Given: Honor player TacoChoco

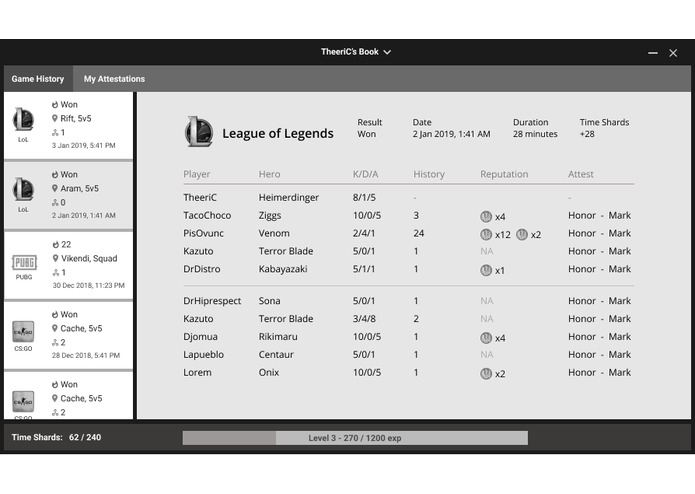Looking at the screenshot, I should point(582,215).
